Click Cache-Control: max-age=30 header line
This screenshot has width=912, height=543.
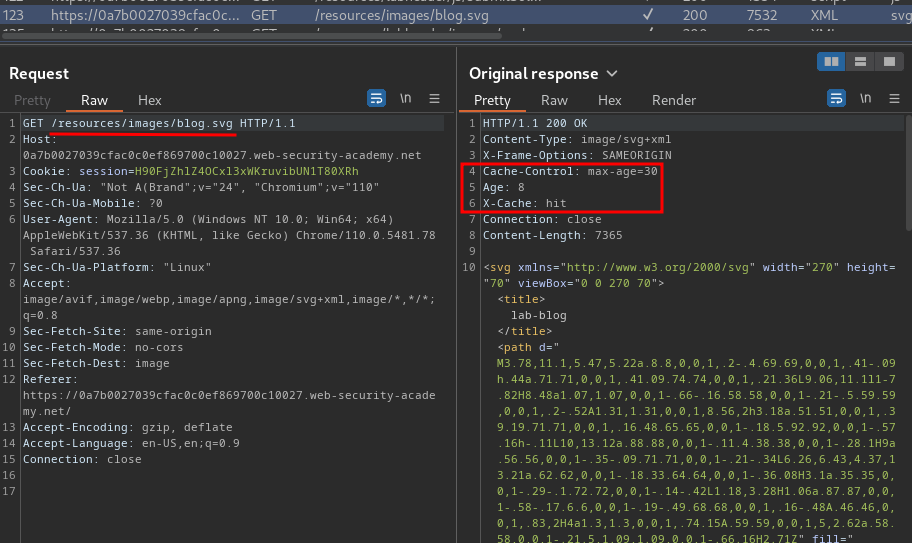570,172
